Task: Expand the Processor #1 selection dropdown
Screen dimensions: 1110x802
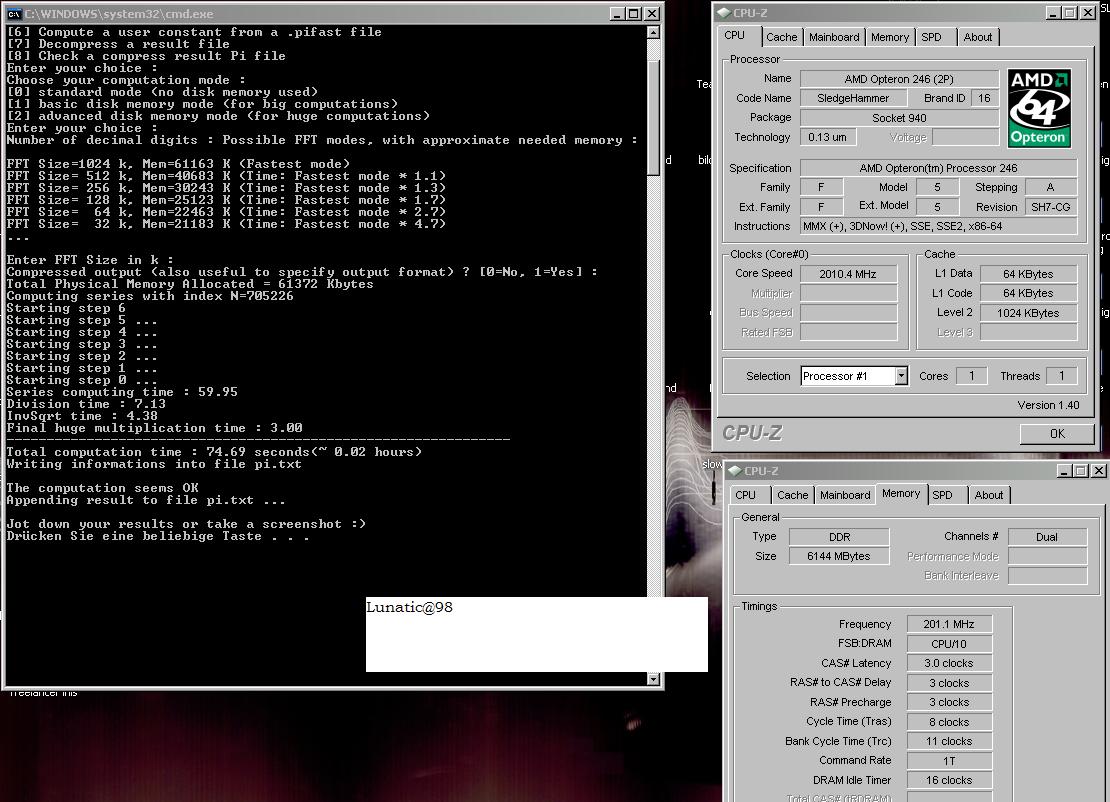Action: point(901,376)
